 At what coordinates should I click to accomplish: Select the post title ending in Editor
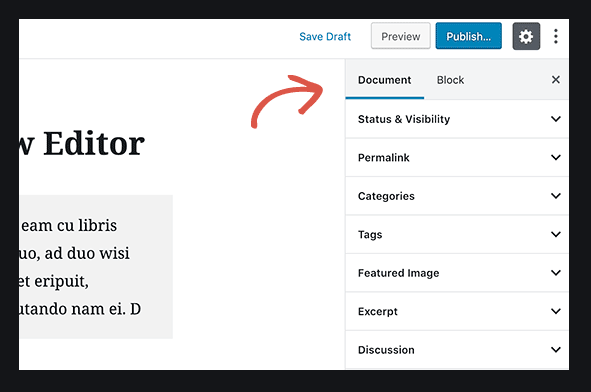(x=82, y=144)
